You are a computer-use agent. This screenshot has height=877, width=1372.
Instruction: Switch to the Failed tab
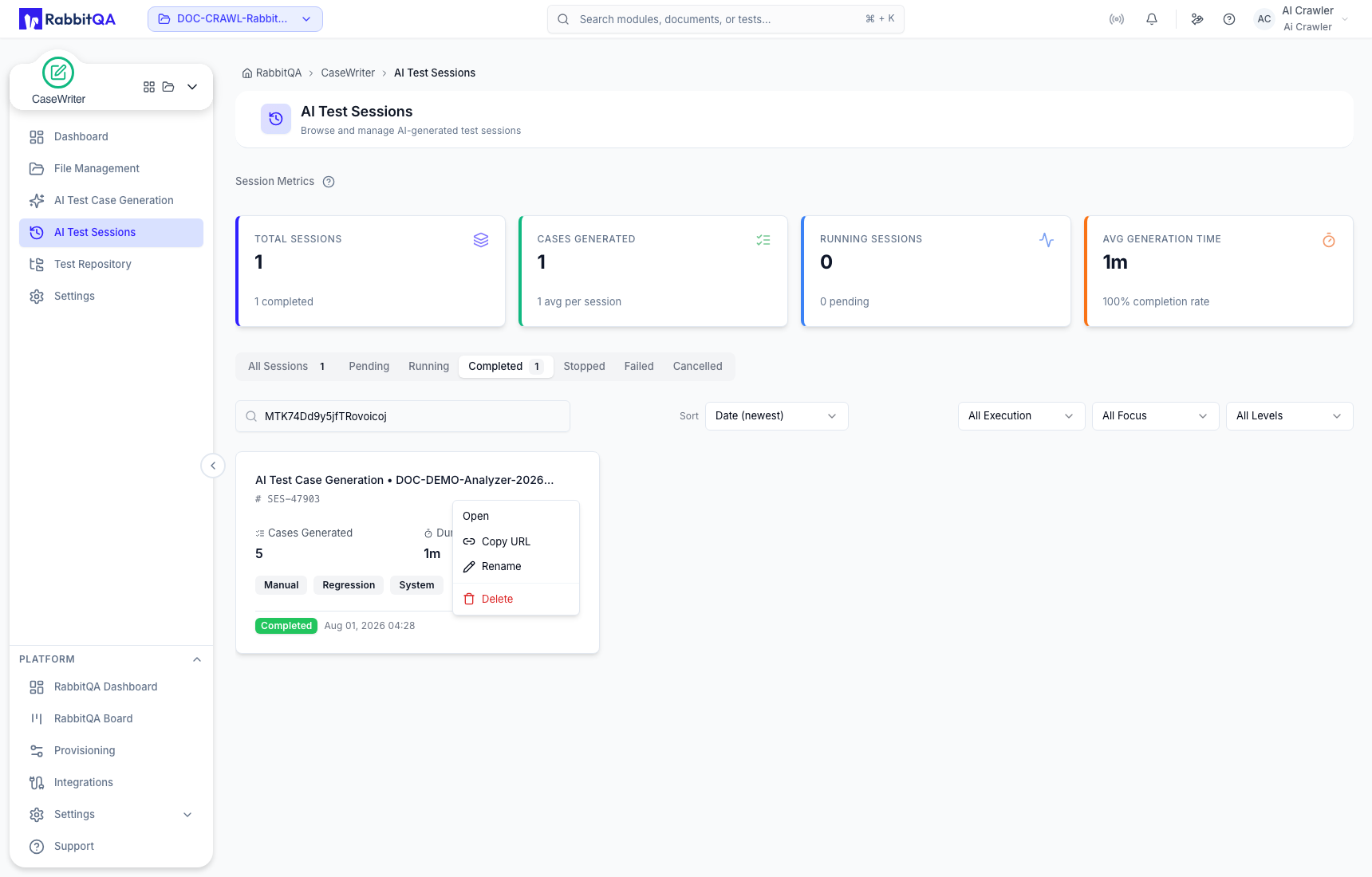pyautogui.click(x=639, y=367)
